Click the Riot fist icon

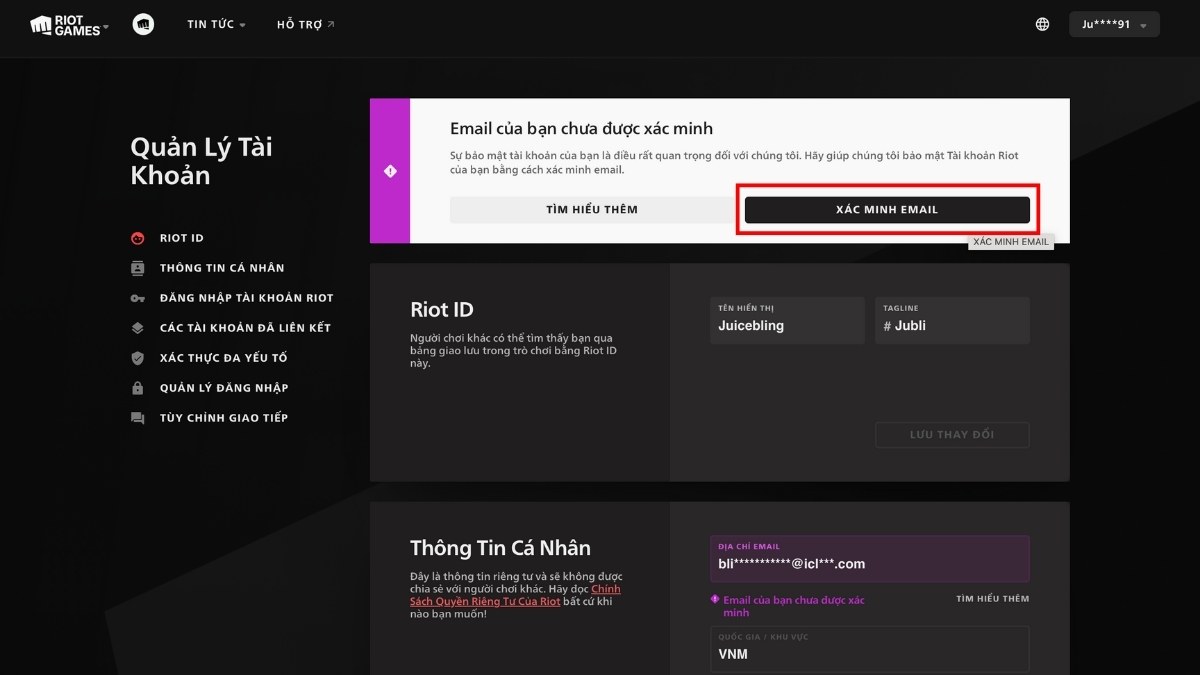[x=143, y=24]
